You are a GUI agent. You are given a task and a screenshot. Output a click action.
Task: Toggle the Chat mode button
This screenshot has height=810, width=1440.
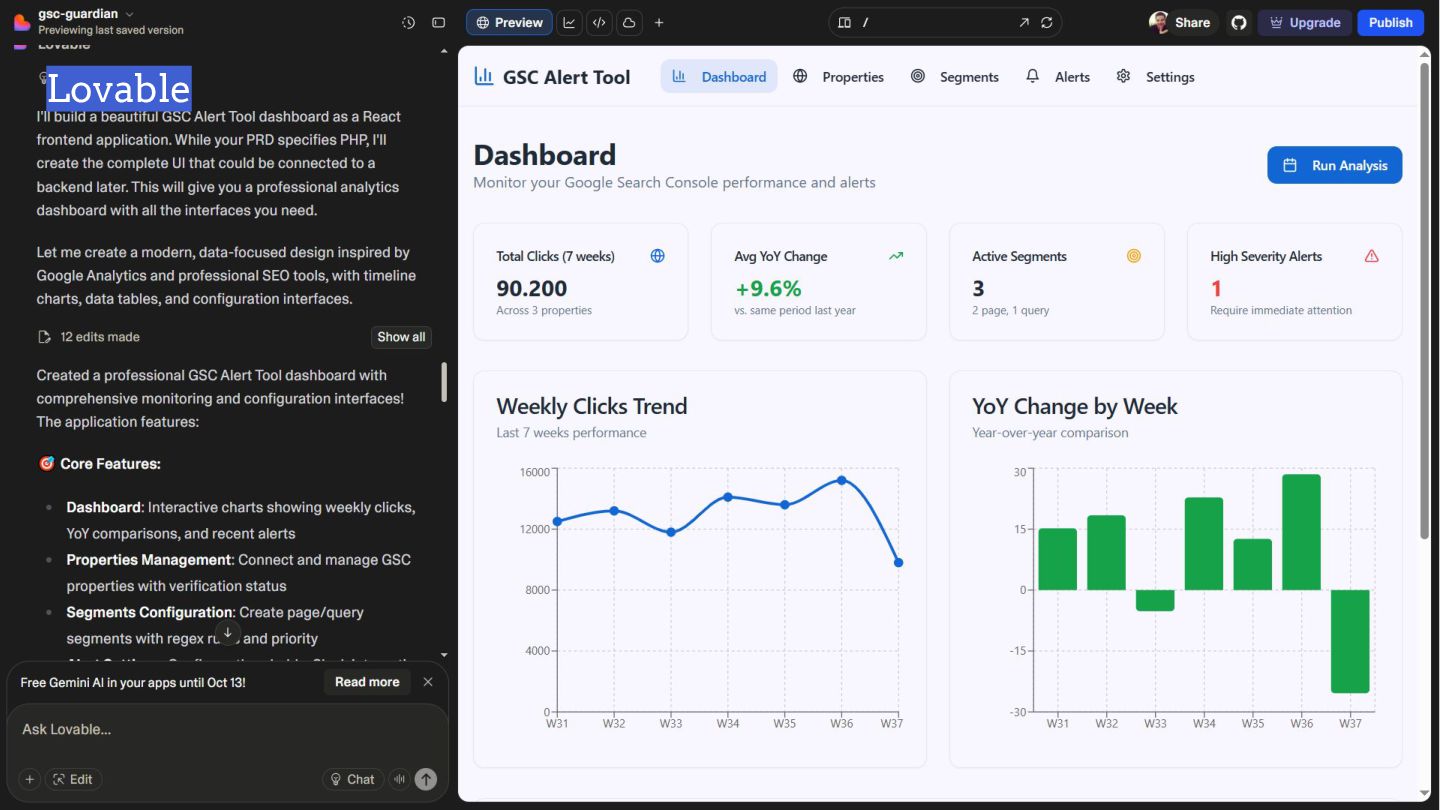click(352, 779)
